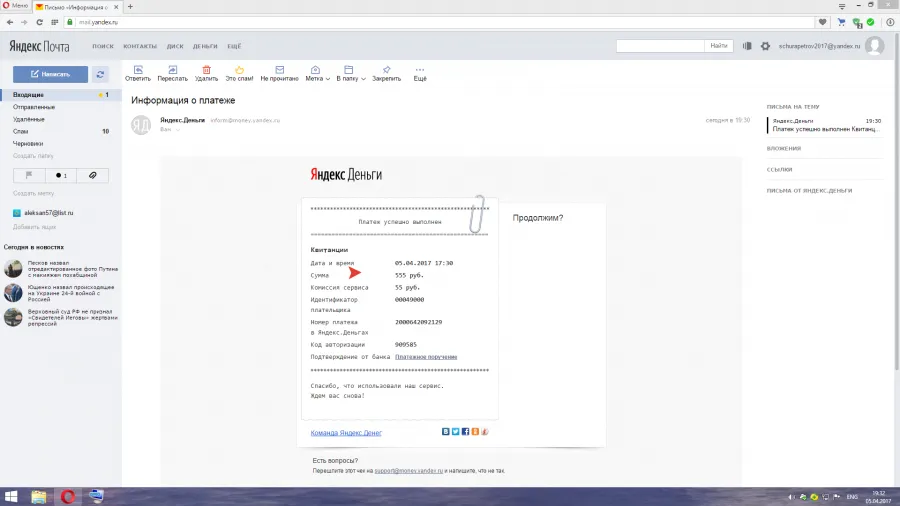Open the Поиск top menu item

[103, 46]
